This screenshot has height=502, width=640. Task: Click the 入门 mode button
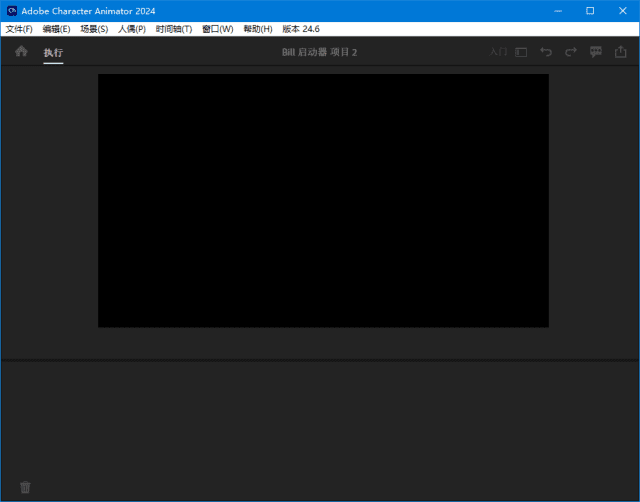(x=498, y=52)
